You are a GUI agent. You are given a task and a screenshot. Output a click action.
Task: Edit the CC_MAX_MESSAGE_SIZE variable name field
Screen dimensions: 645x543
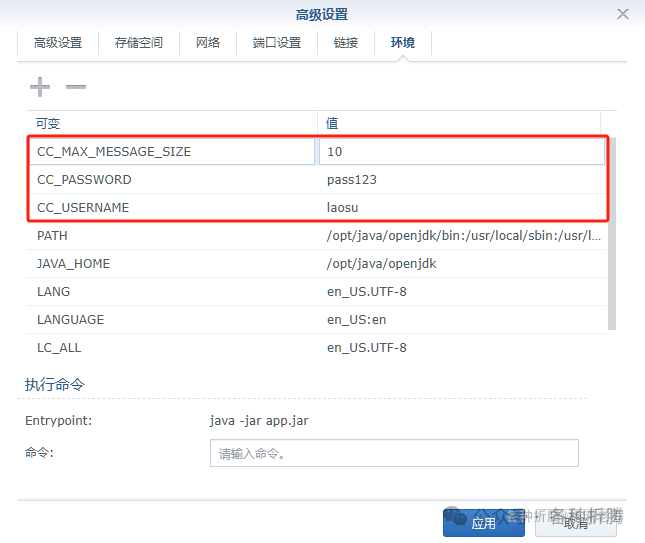172,152
